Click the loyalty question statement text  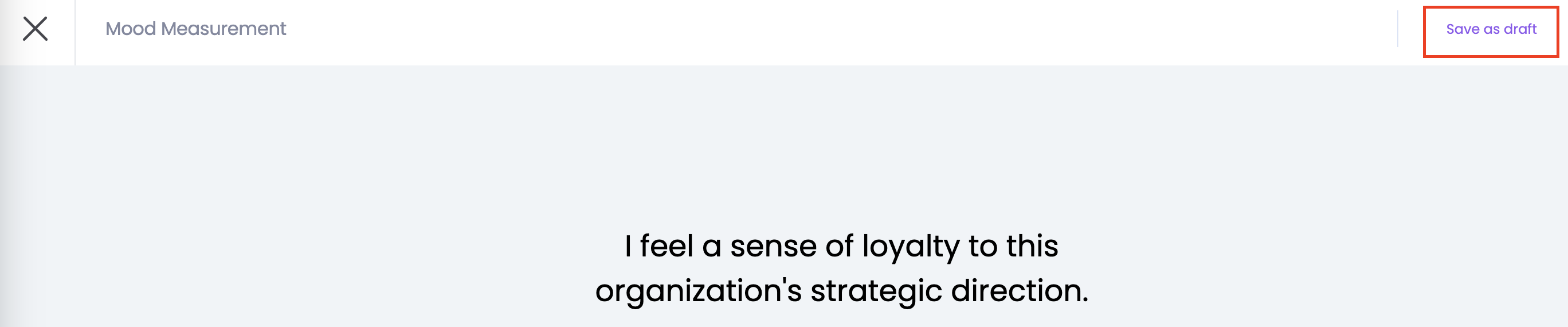click(x=841, y=268)
